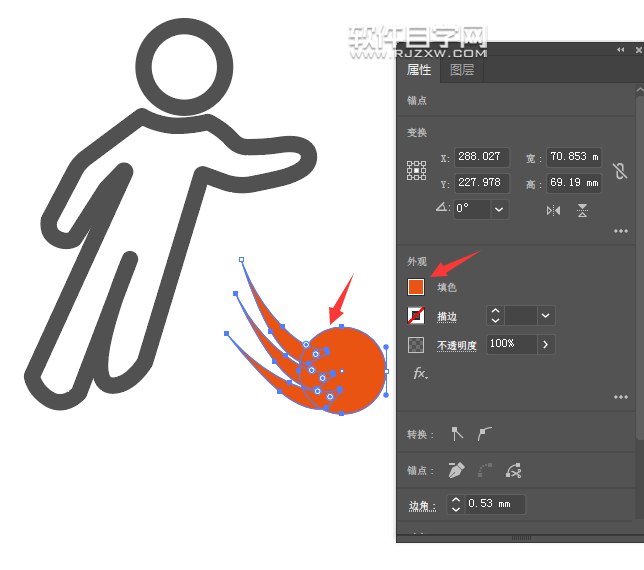Viewport: 644px width, 570px height.
Task: Toggle the constrain proportions link icon
Action: 620,170
